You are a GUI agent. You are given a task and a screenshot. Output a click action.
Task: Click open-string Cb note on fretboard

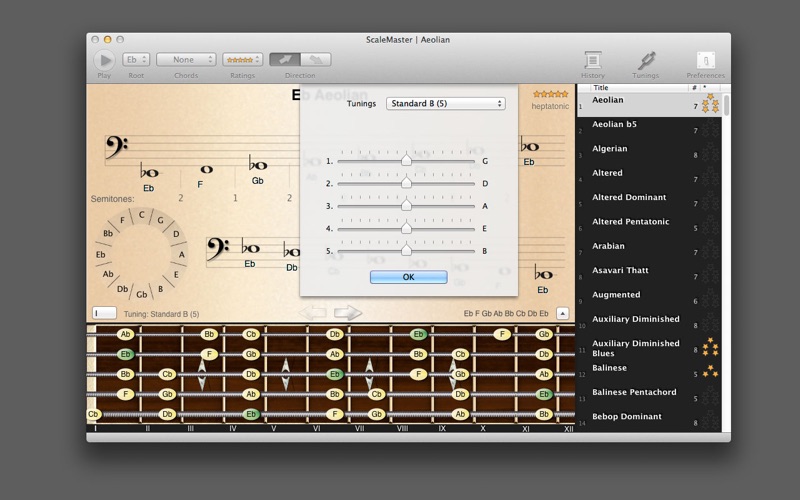coord(93,414)
